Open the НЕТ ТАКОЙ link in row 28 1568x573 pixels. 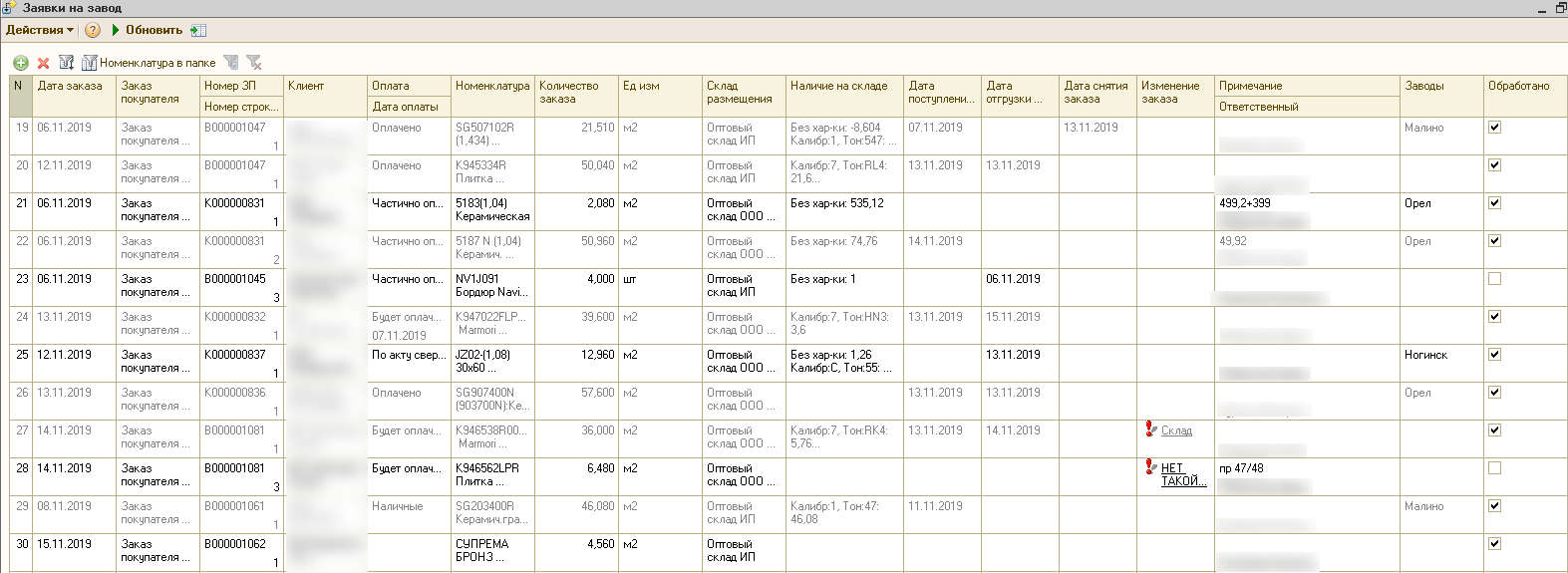[1182, 474]
